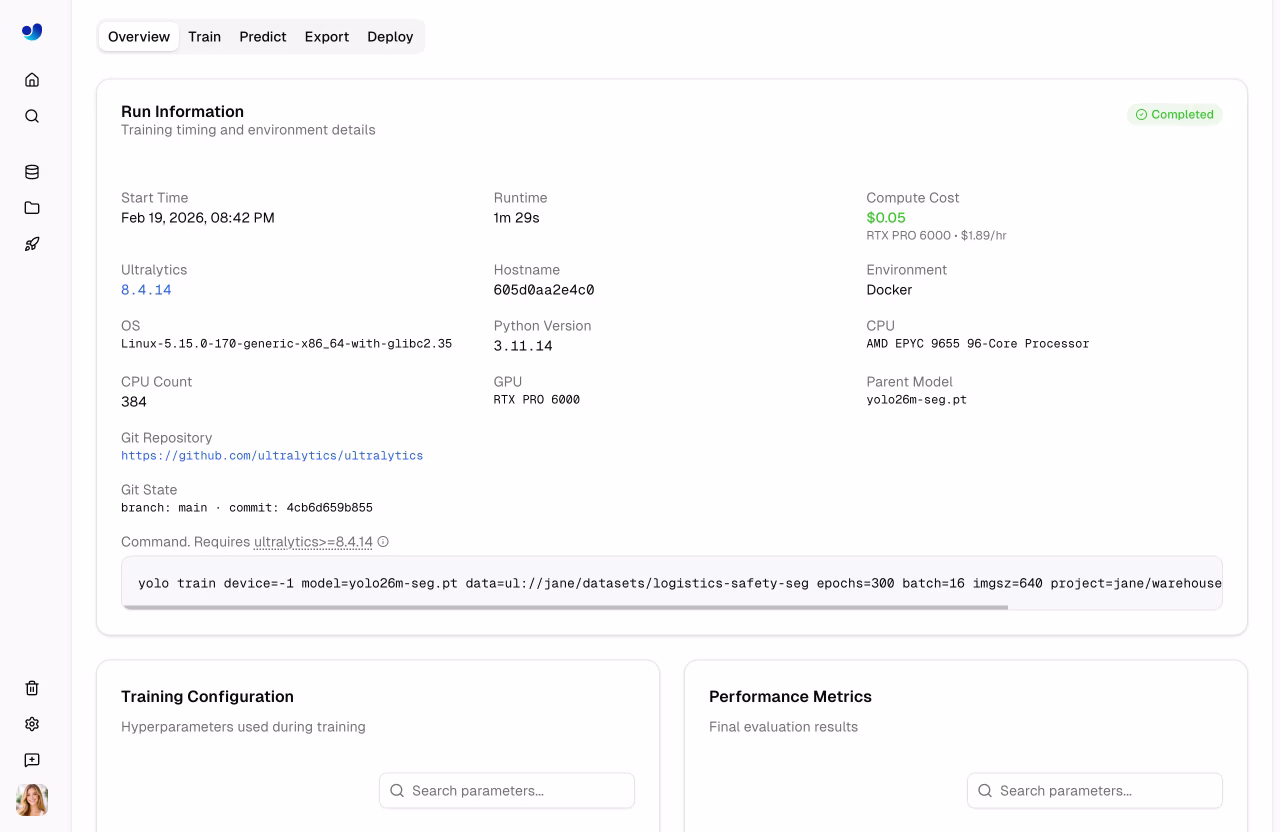Switch to the Deploy tab
Viewport: 1280px width, 832px height.
[x=389, y=36]
